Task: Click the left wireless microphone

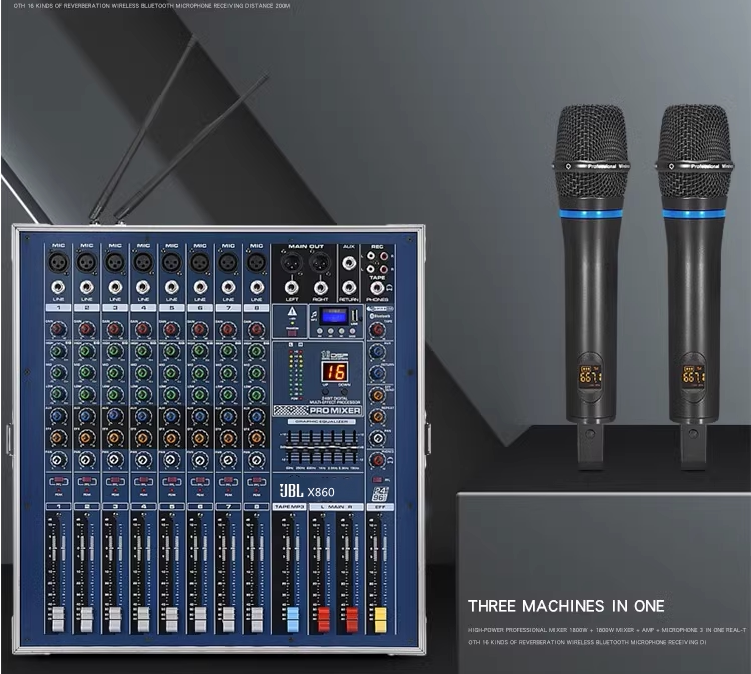Action: tap(591, 287)
